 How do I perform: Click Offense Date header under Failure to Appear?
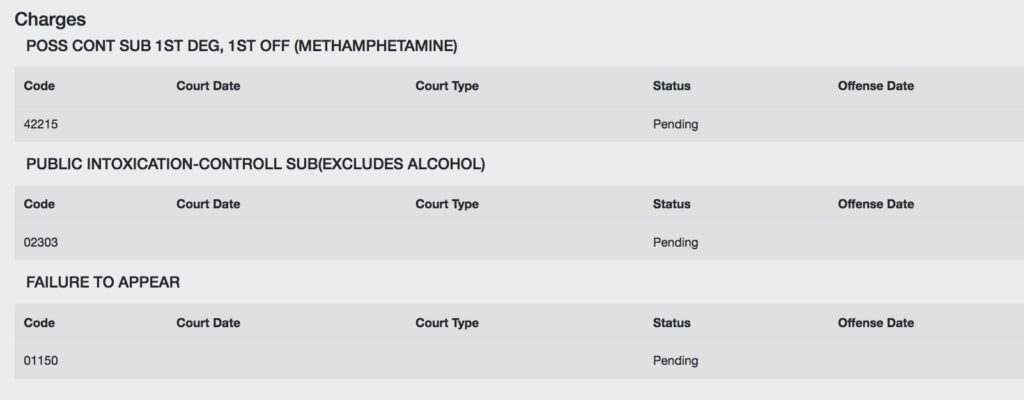(x=876, y=323)
